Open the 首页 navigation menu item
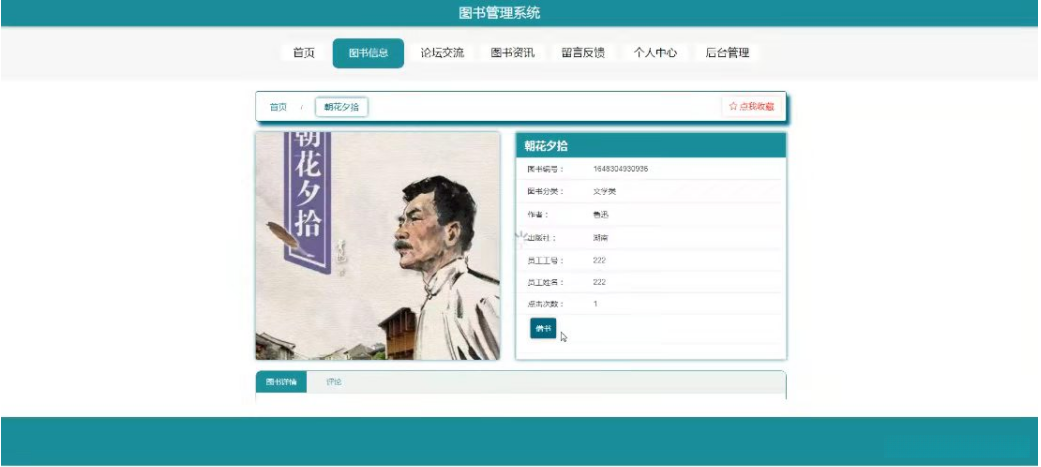The image size is (1041, 467). click(x=303, y=53)
